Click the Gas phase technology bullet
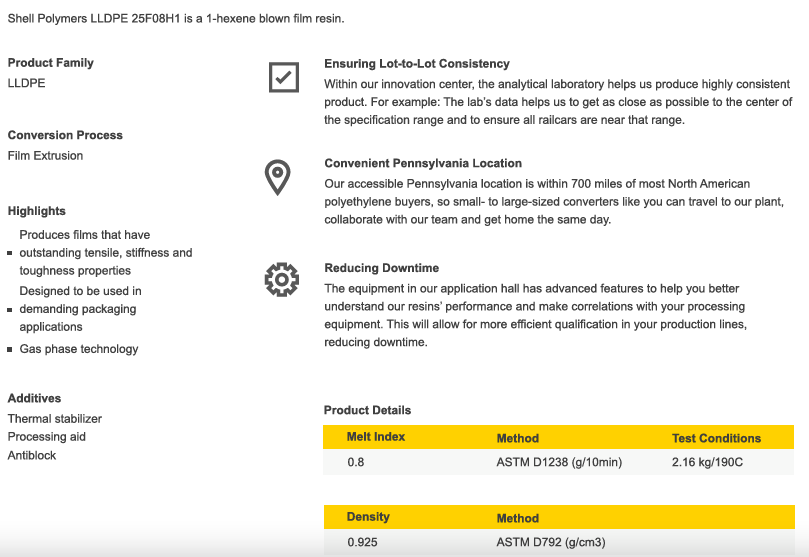This screenshot has height=557, width=809. 79,349
